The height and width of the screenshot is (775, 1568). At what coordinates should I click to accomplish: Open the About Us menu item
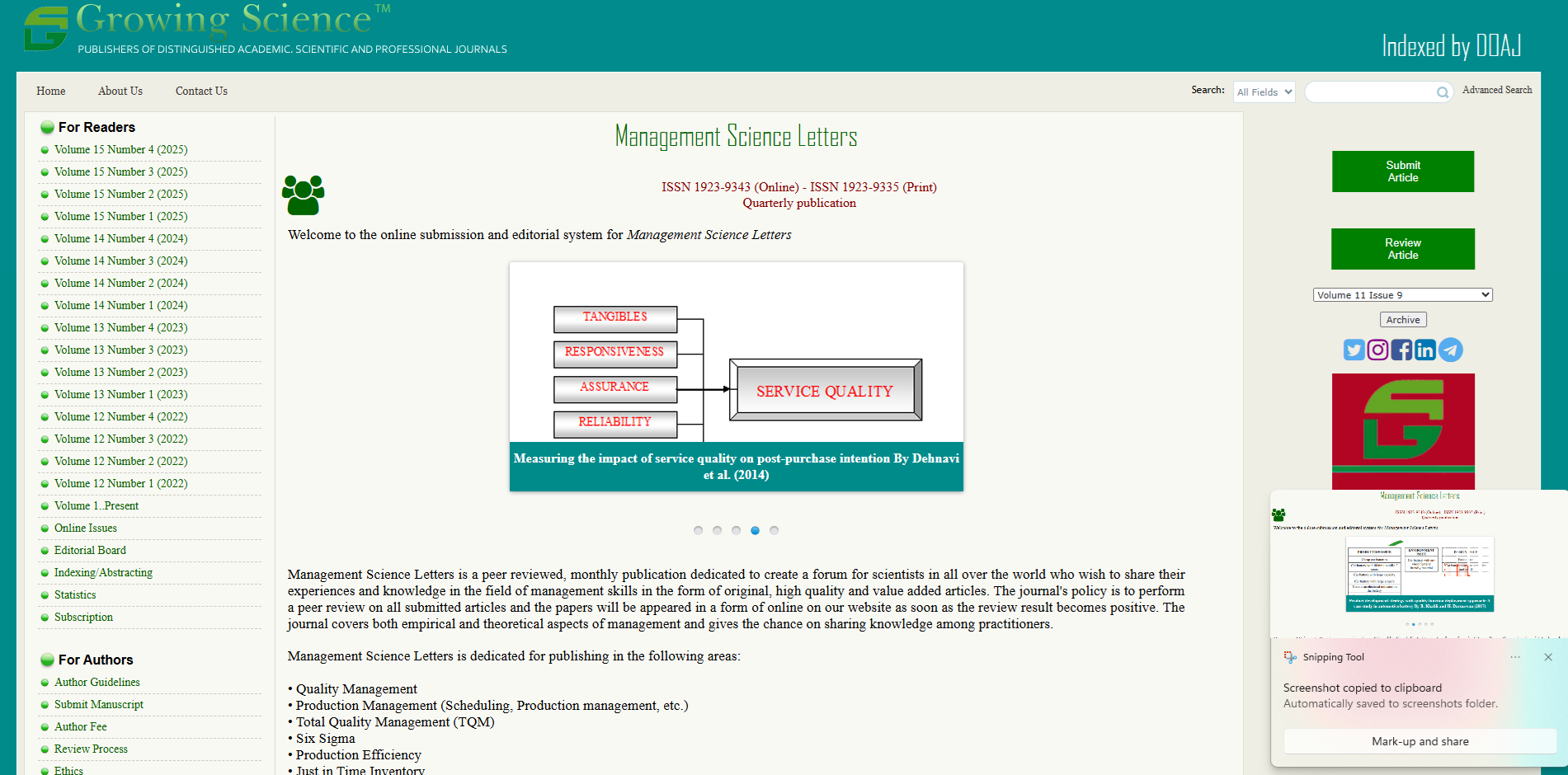[120, 92]
